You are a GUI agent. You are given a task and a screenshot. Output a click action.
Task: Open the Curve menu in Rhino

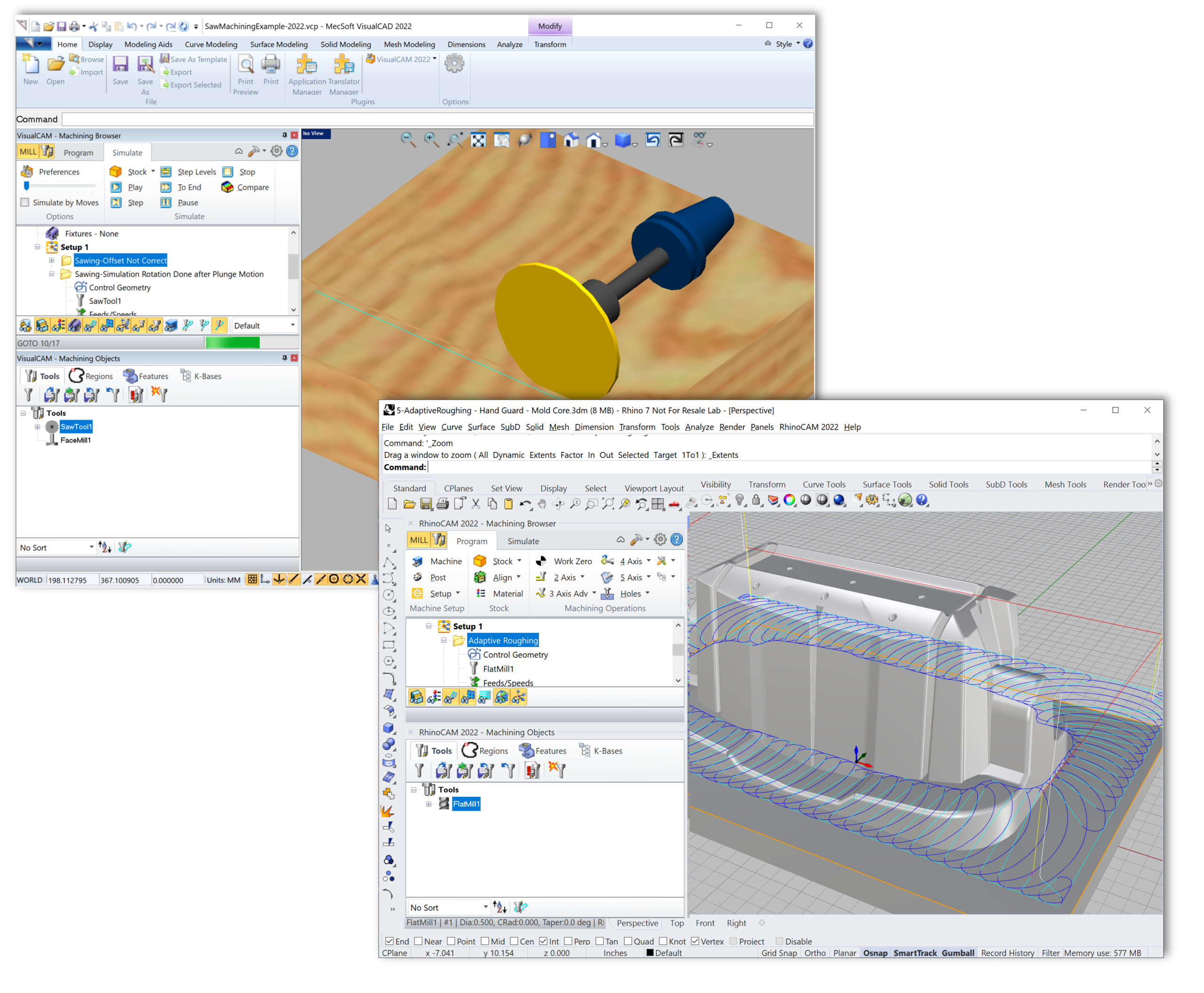tap(451, 427)
